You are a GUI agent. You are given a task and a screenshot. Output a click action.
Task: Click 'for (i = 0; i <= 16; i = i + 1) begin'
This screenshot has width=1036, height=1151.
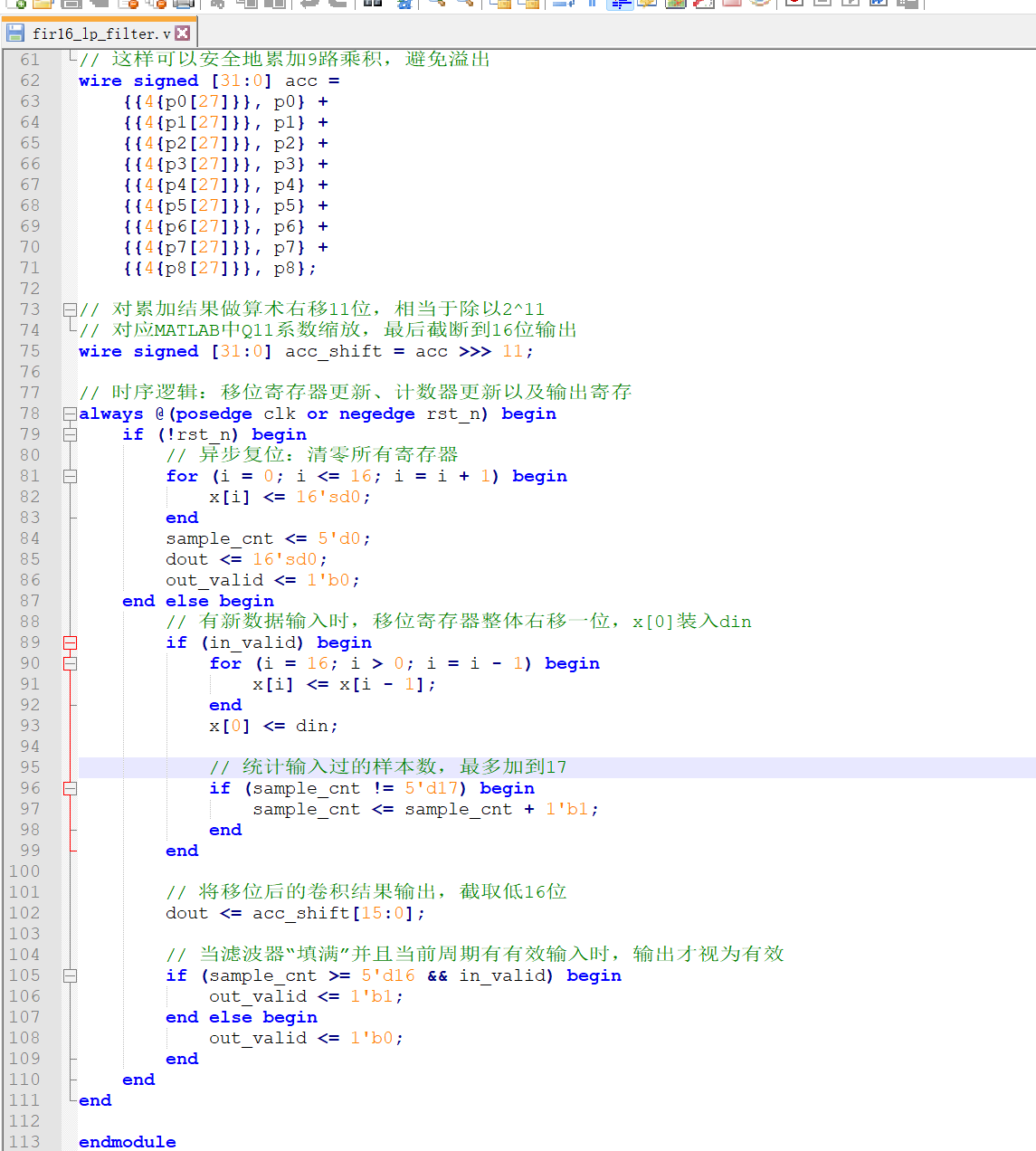point(366,476)
